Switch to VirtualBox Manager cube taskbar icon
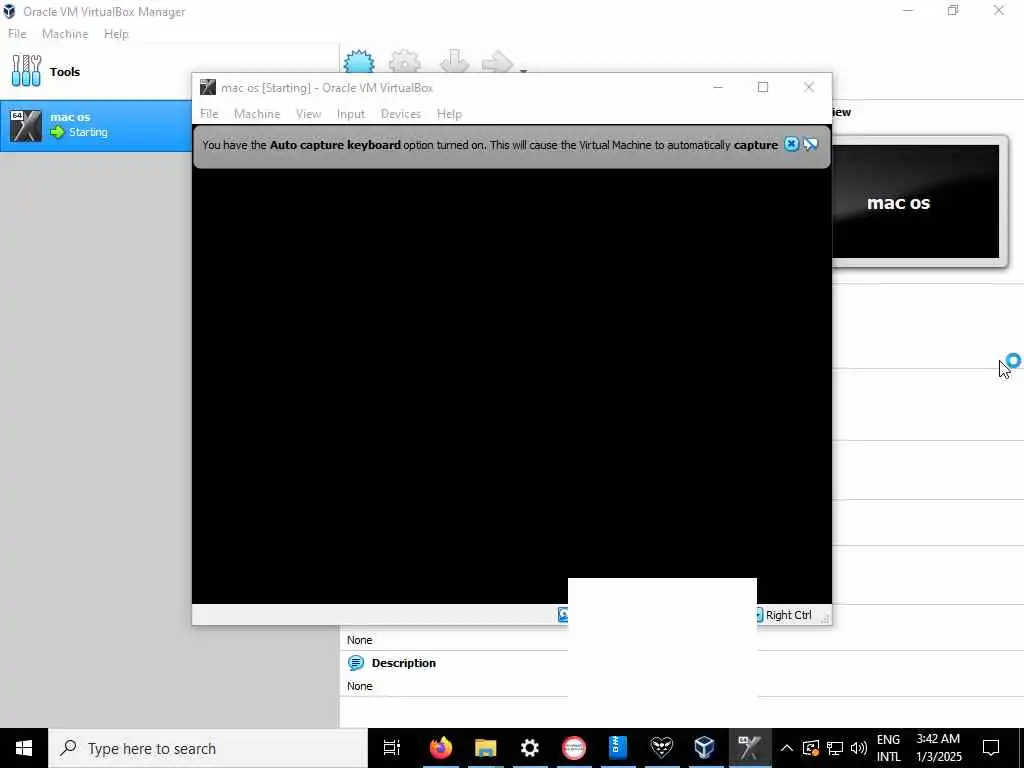 (705, 748)
